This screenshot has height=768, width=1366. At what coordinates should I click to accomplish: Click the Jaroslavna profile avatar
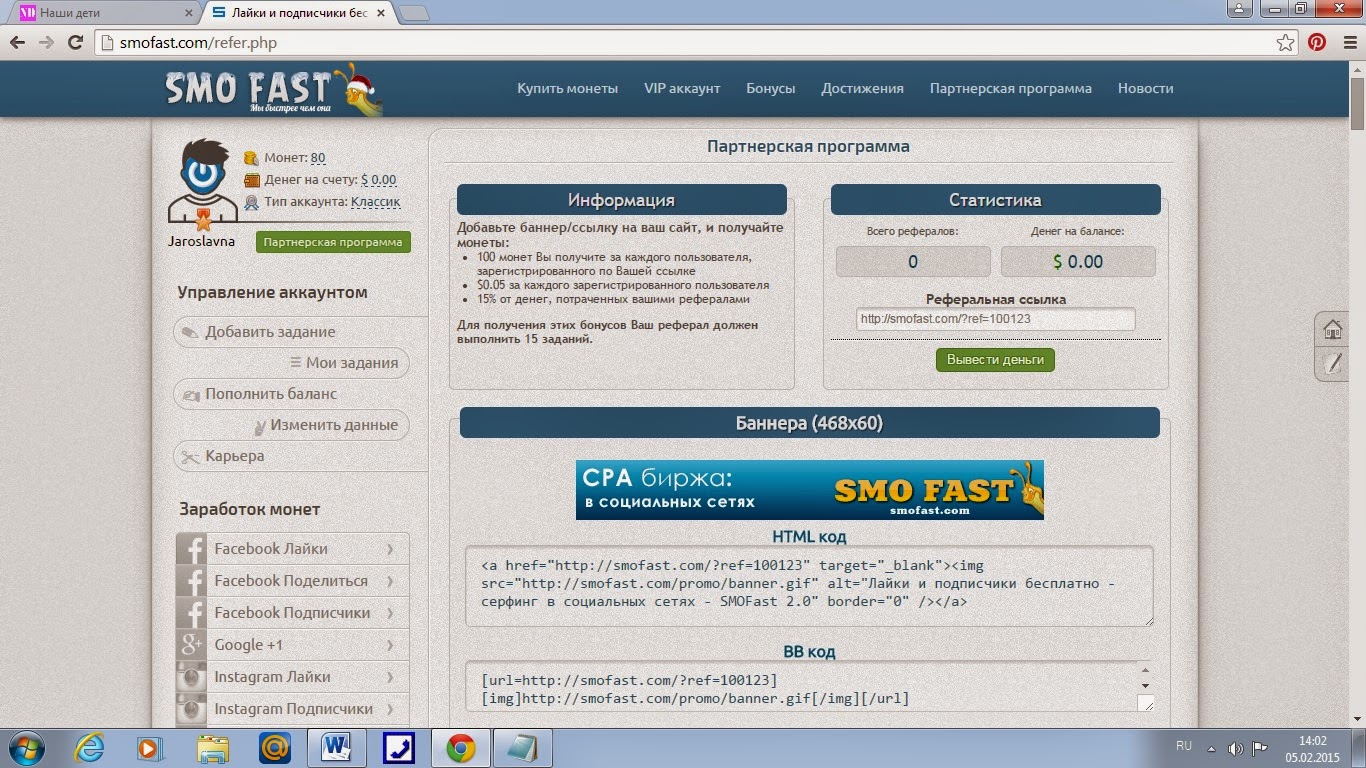pyautogui.click(x=202, y=182)
